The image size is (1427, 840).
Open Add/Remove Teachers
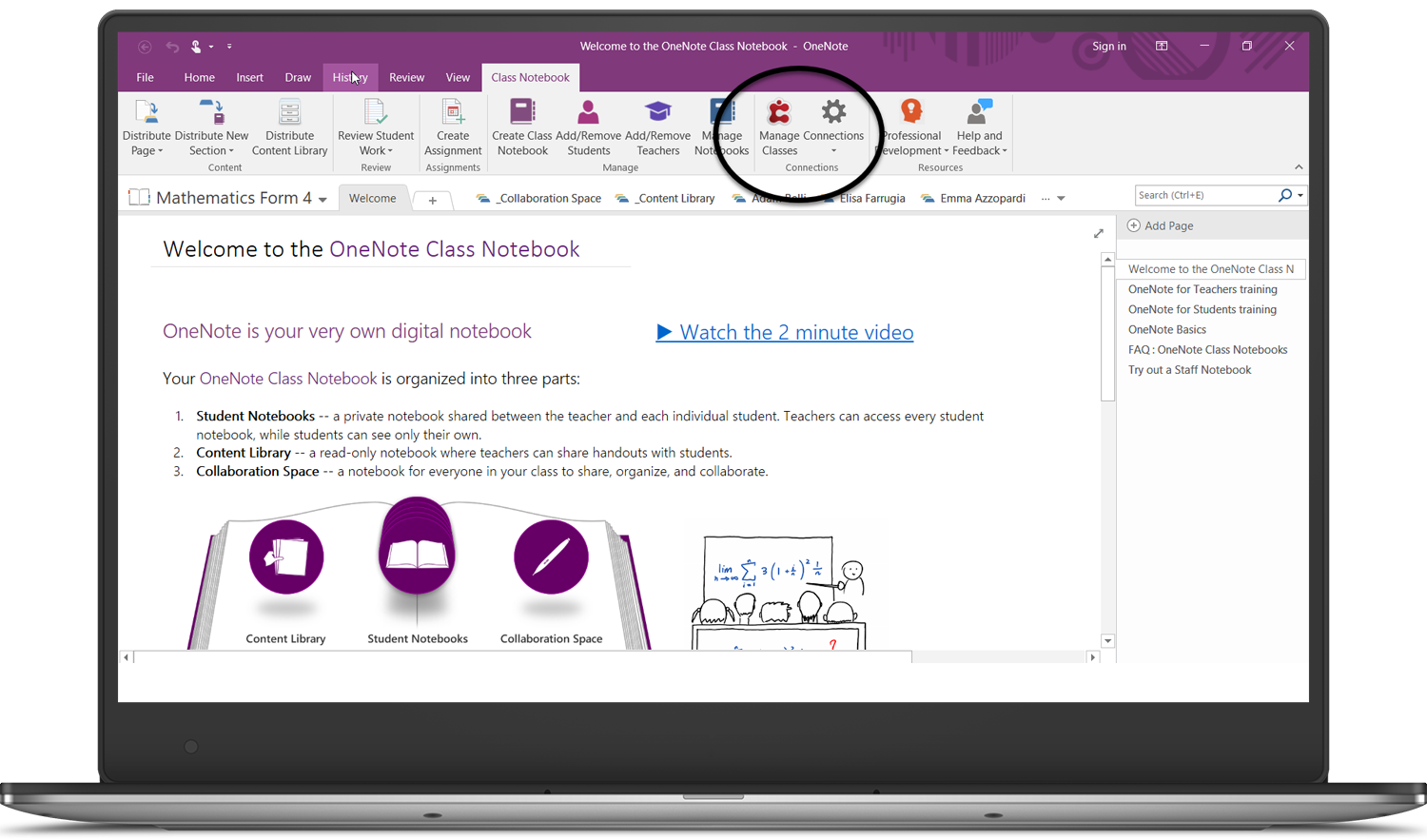click(x=657, y=128)
